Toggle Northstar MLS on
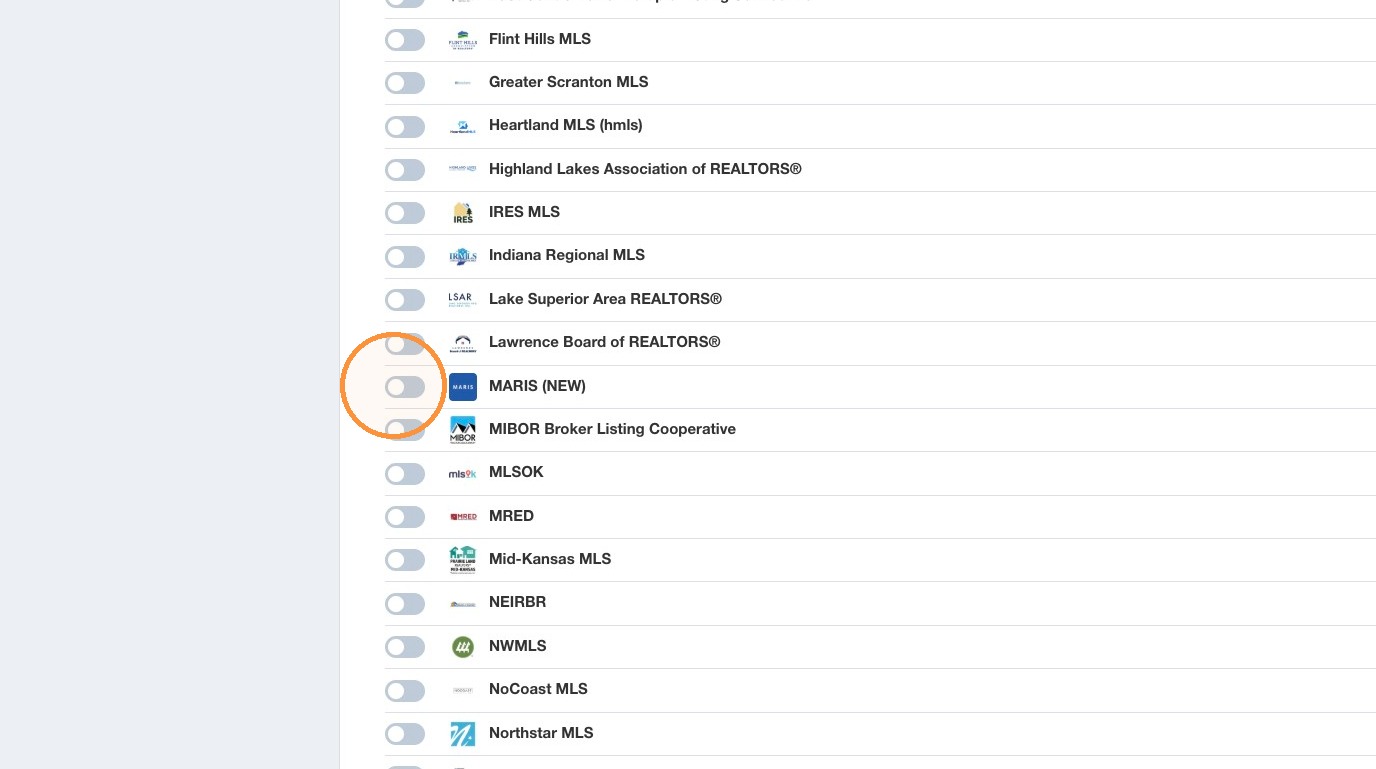Image resolution: width=1376 pixels, height=769 pixels. (405, 734)
